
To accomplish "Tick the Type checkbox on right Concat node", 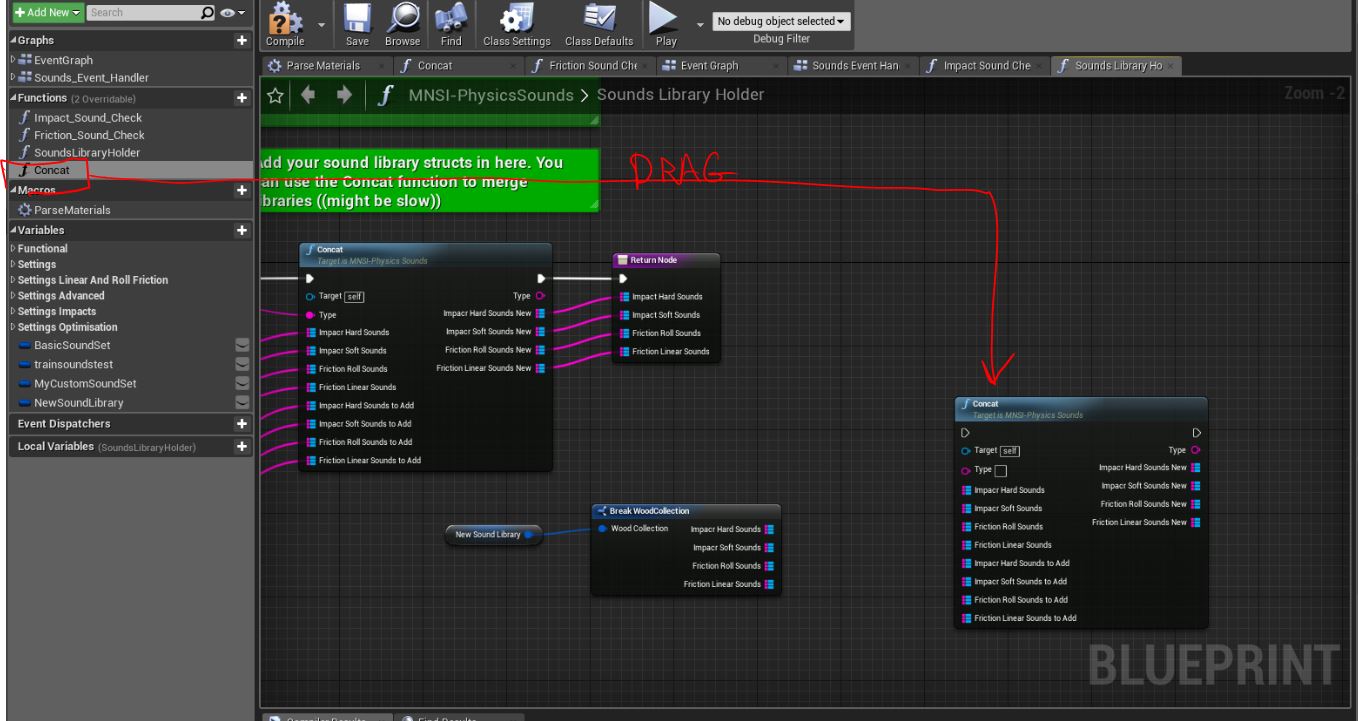I will pos(1001,471).
